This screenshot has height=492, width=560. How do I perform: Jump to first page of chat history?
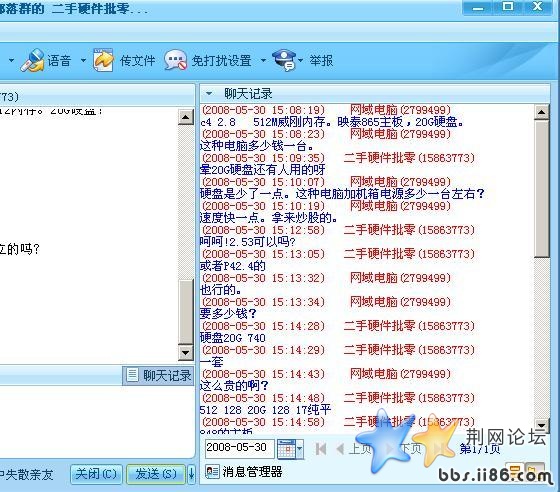321,448
